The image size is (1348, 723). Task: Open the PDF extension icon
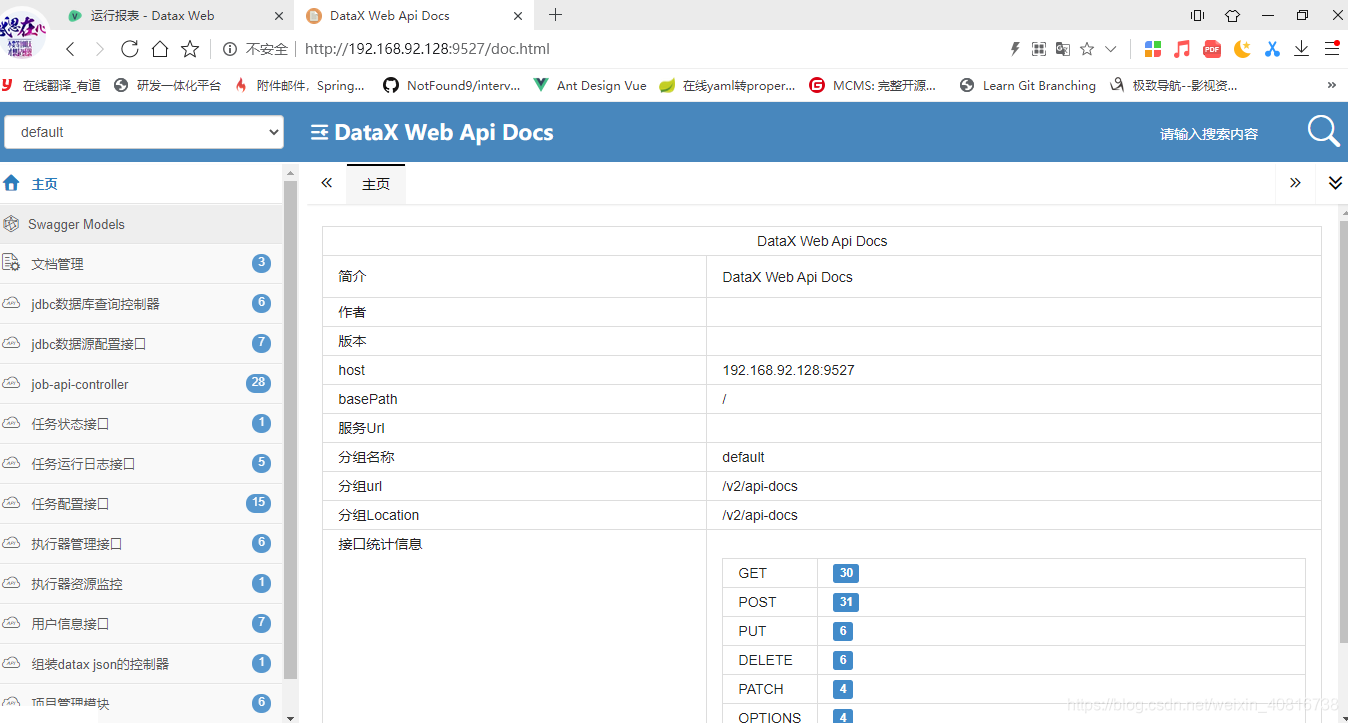click(1212, 49)
